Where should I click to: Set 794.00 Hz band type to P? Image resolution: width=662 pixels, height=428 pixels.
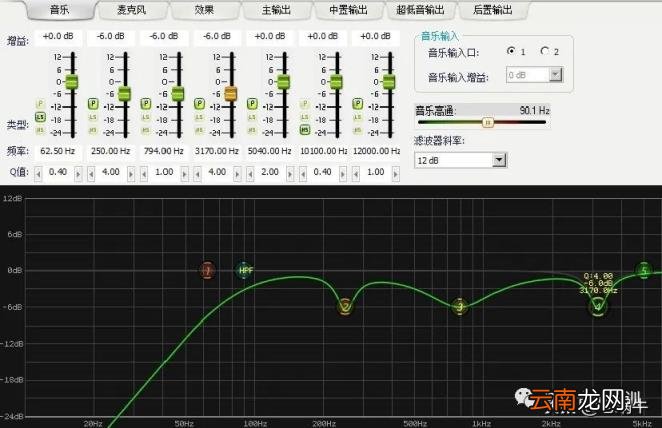click(146, 103)
